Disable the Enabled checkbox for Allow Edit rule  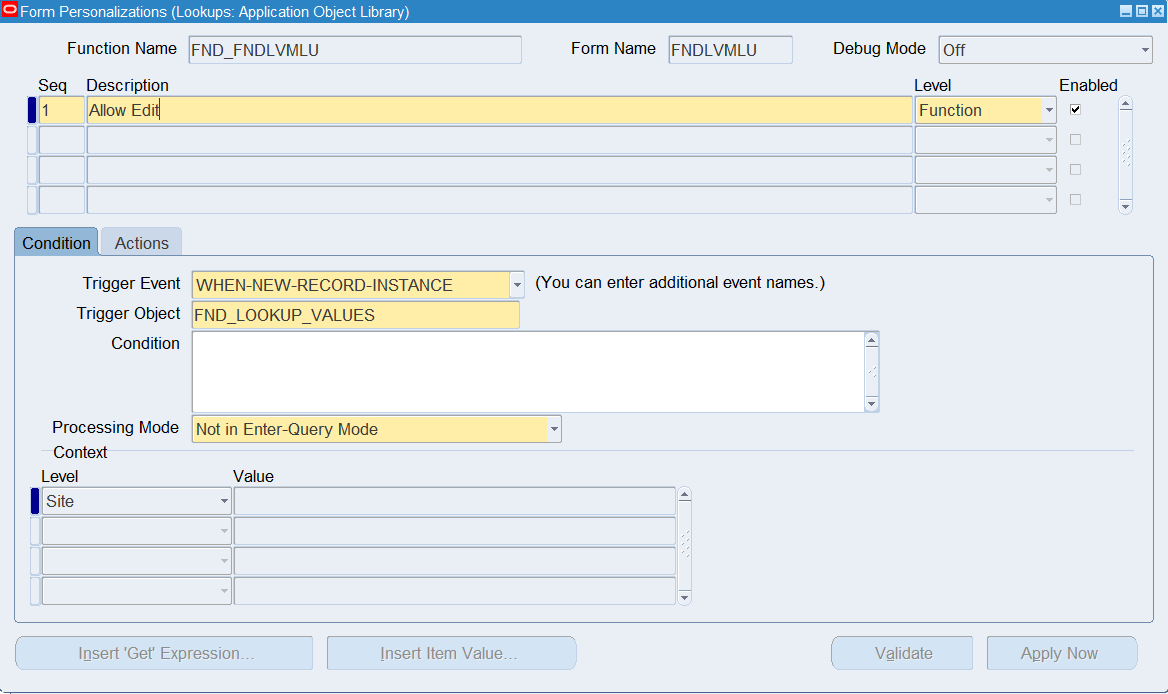1075,109
